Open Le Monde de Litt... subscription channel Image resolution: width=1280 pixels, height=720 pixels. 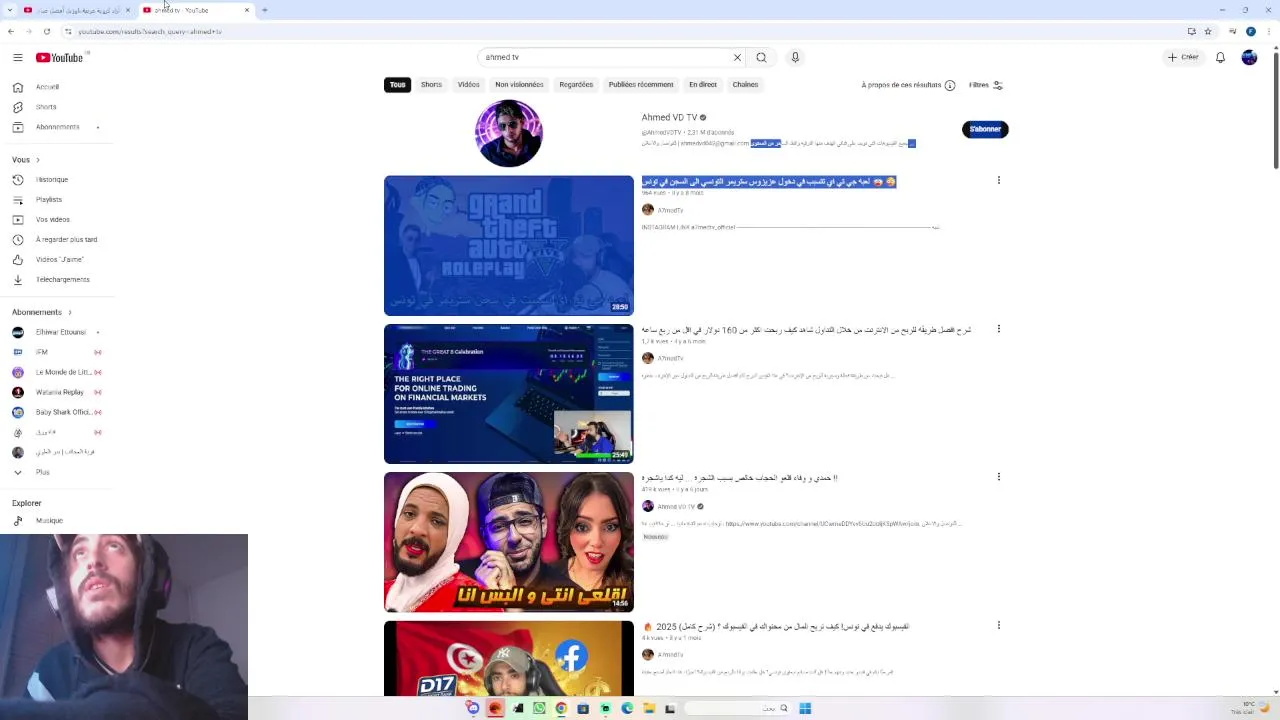point(56,372)
